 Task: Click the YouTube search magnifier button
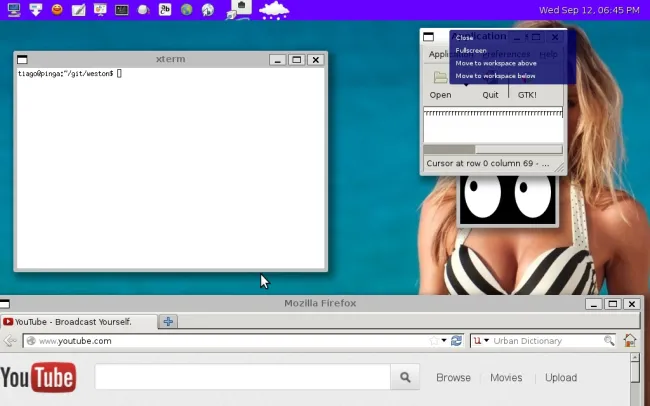click(x=405, y=377)
